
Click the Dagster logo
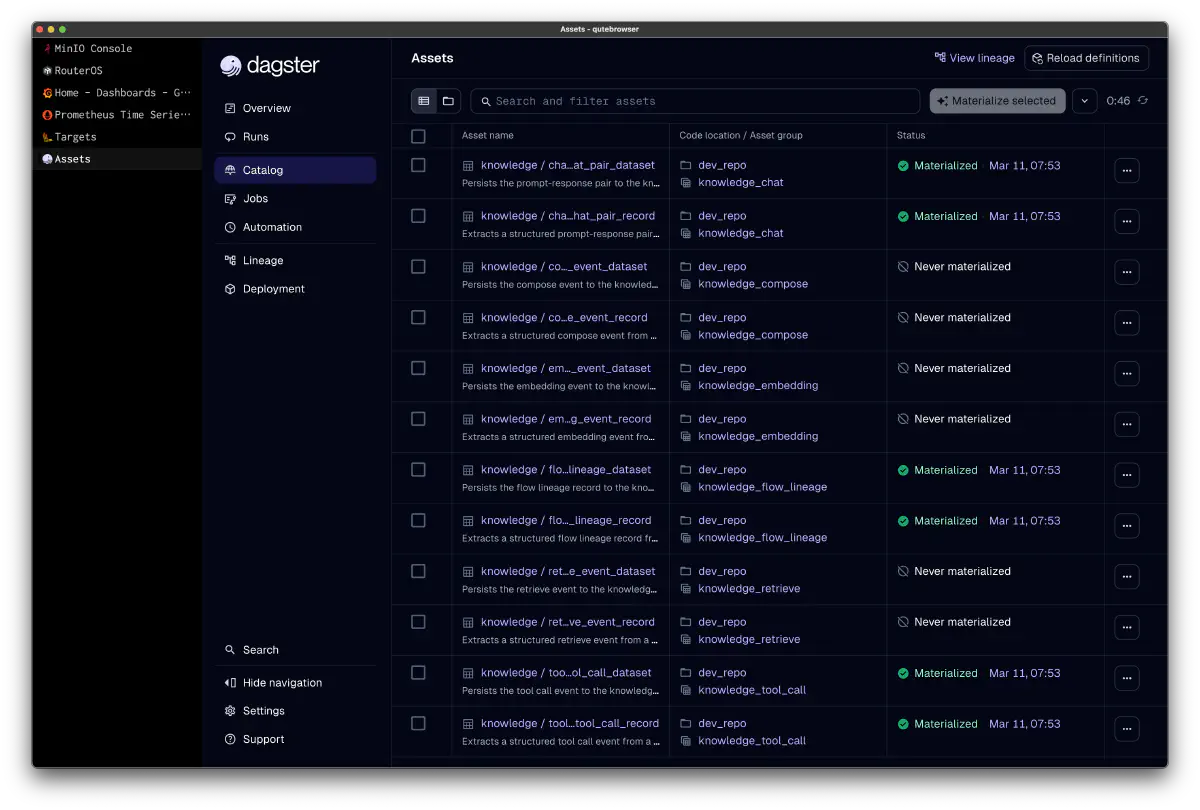coord(270,66)
